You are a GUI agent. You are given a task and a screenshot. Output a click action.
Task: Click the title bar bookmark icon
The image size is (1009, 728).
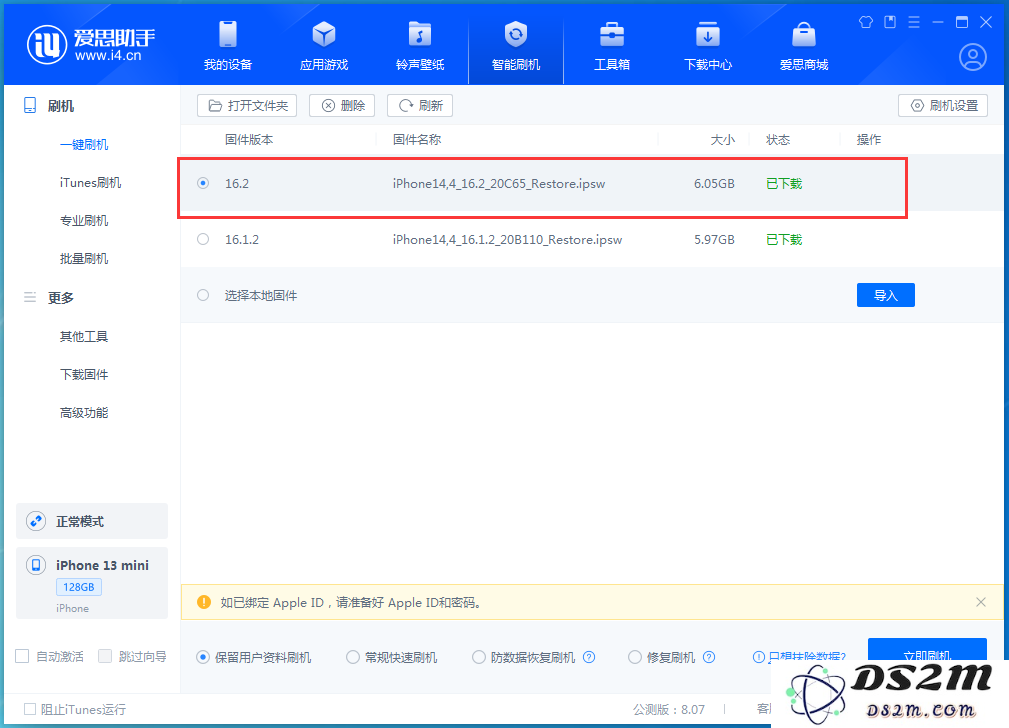pyautogui.click(x=890, y=23)
